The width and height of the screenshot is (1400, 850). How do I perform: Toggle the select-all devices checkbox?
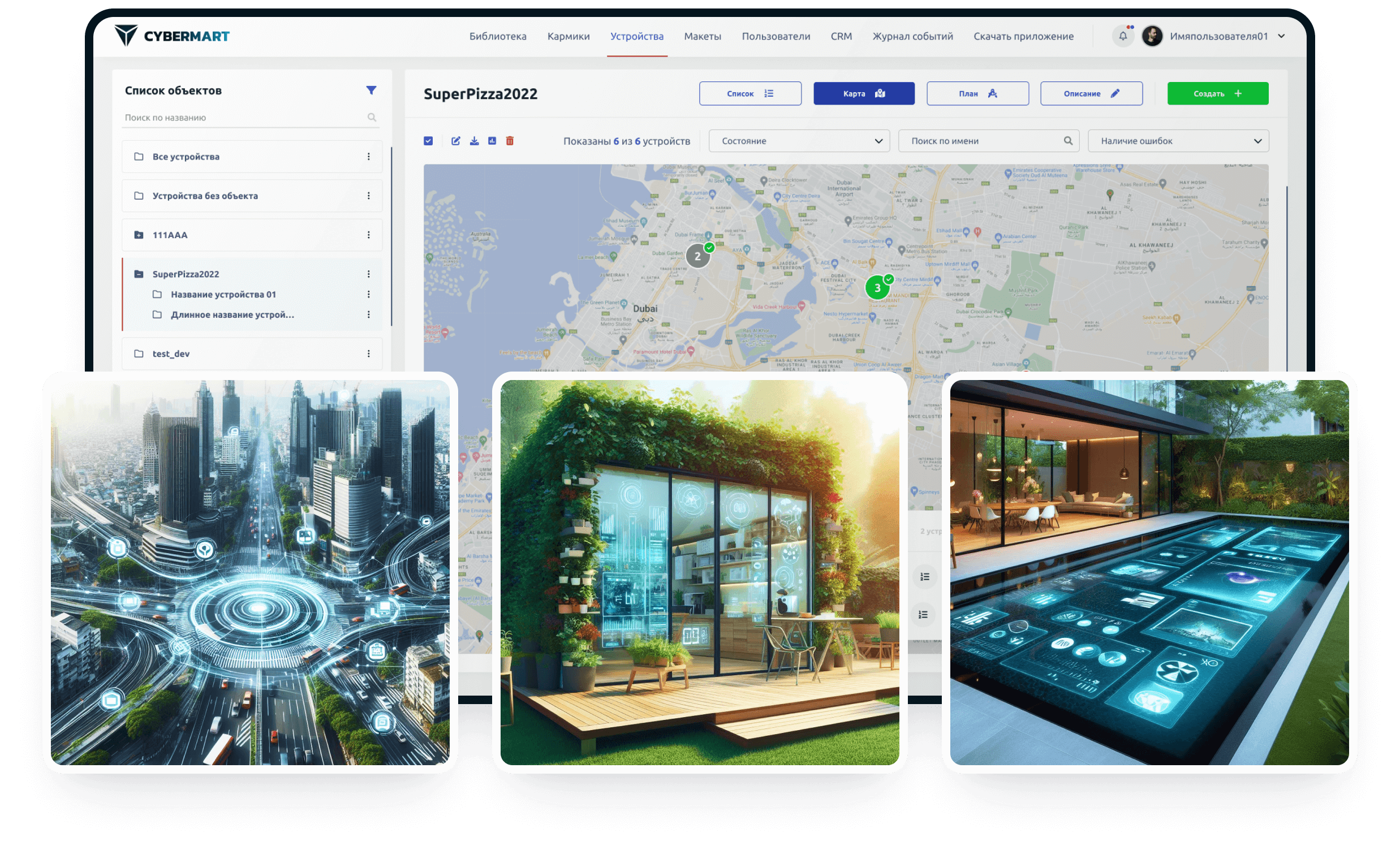(x=428, y=141)
